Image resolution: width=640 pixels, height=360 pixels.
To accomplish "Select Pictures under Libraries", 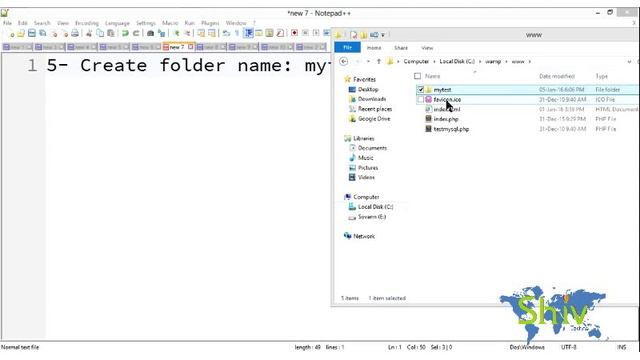I will pyautogui.click(x=368, y=168).
